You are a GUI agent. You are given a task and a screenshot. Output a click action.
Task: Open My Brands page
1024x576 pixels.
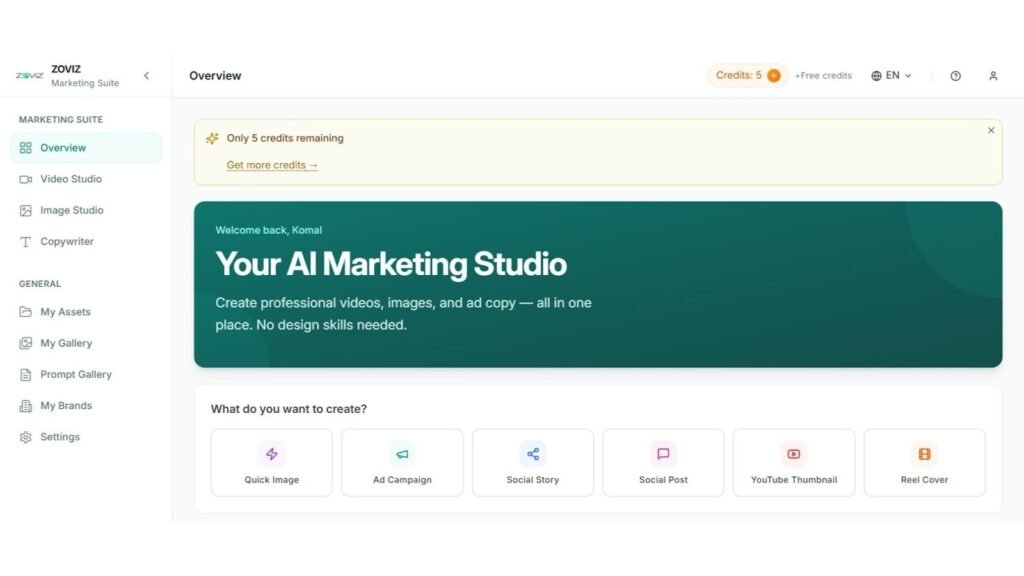point(86,406)
